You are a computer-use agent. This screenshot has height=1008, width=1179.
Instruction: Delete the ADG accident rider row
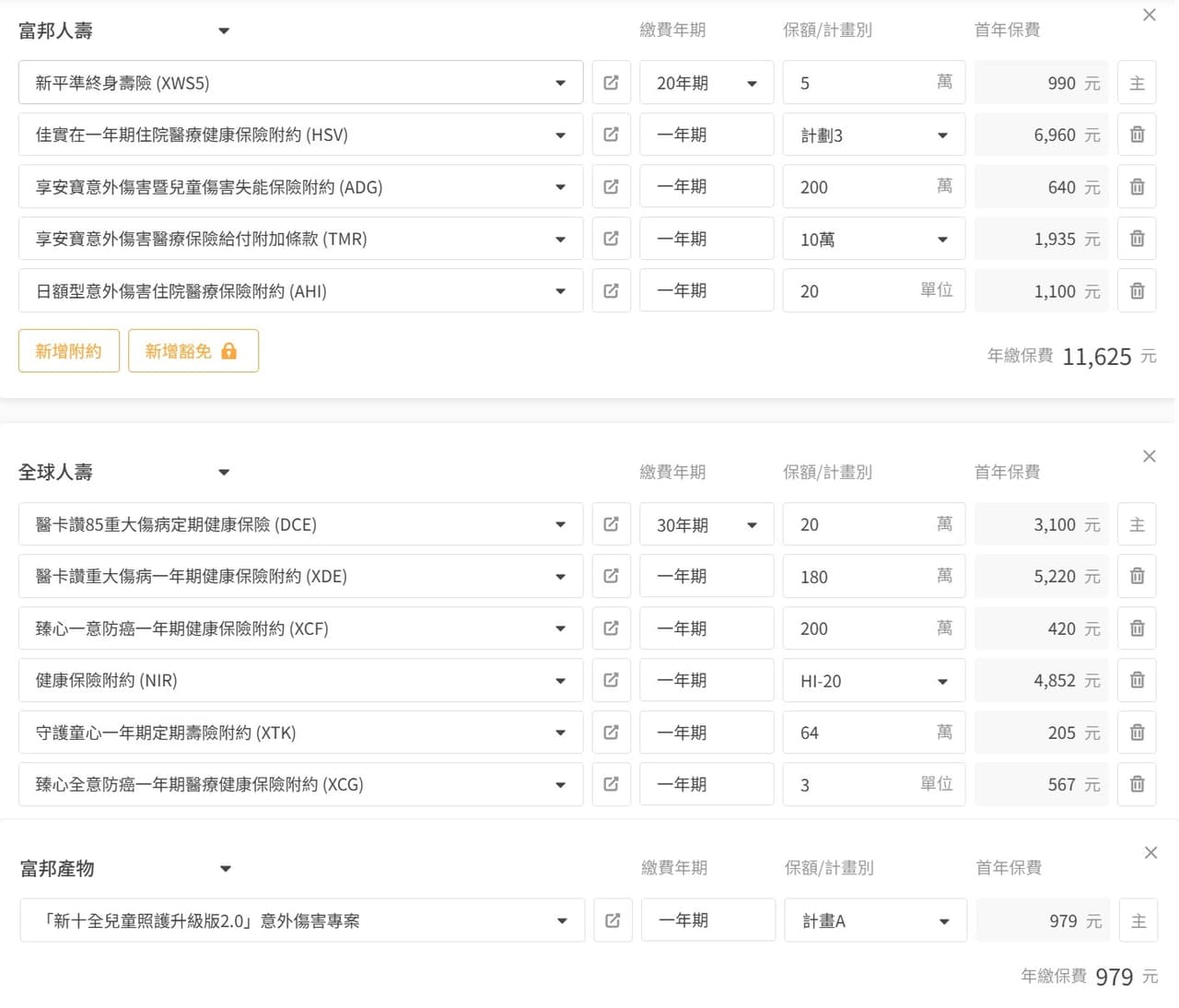(x=1137, y=187)
